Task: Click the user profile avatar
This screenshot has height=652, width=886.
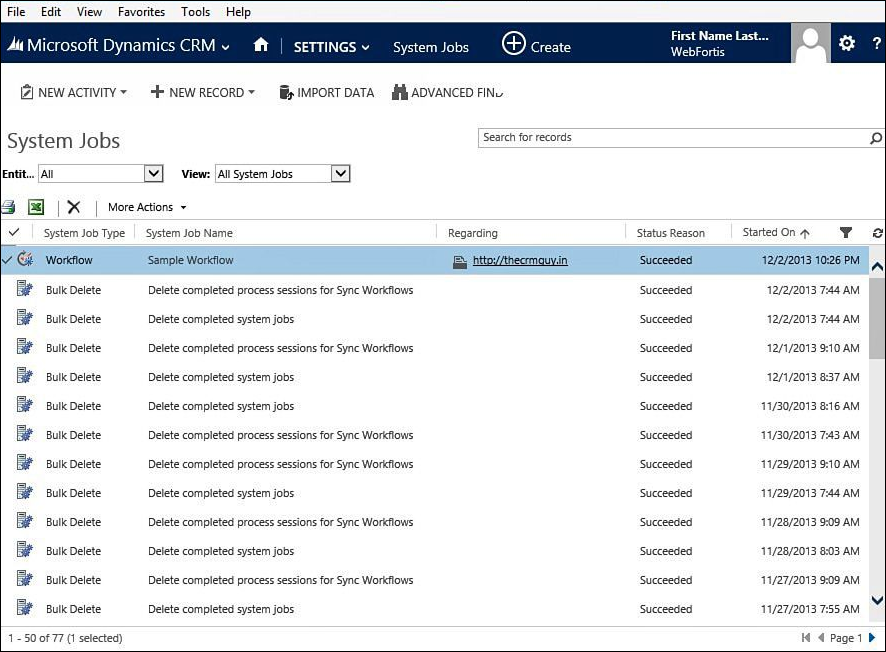Action: click(x=810, y=43)
